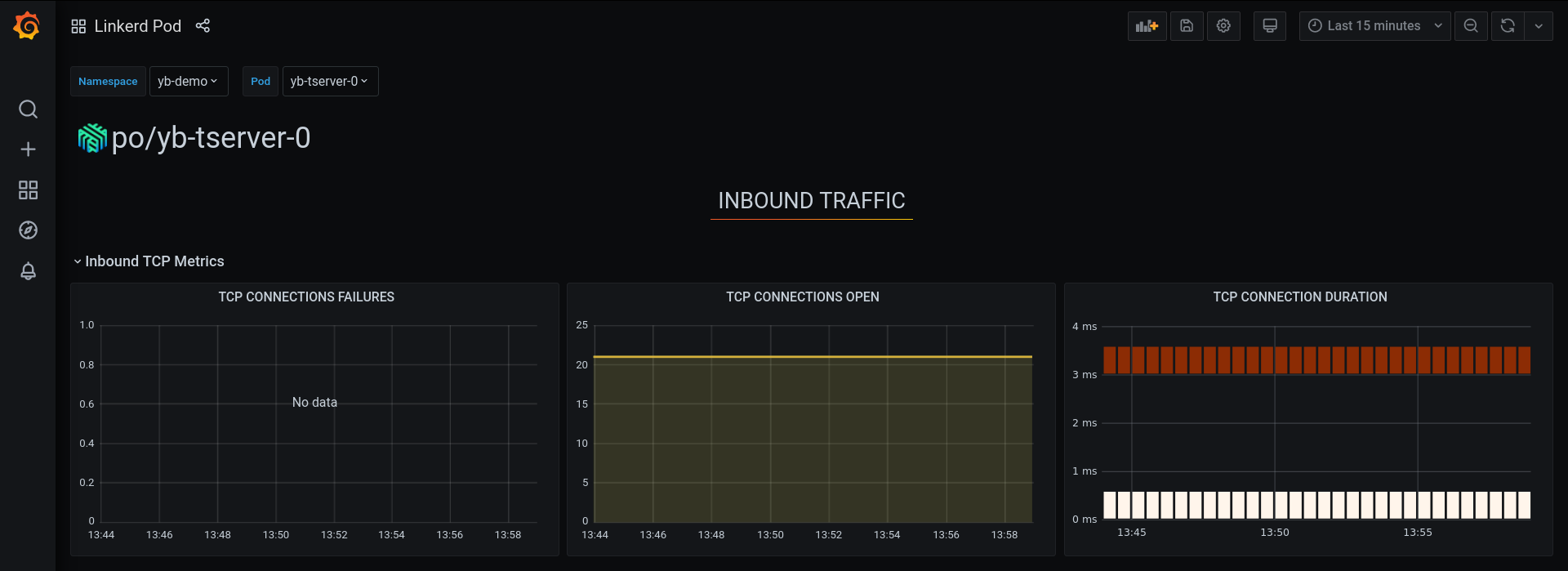This screenshot has width=1568, height=571.
Task: Cycle view mode with monitor icon
Action: click(1270, 26)
